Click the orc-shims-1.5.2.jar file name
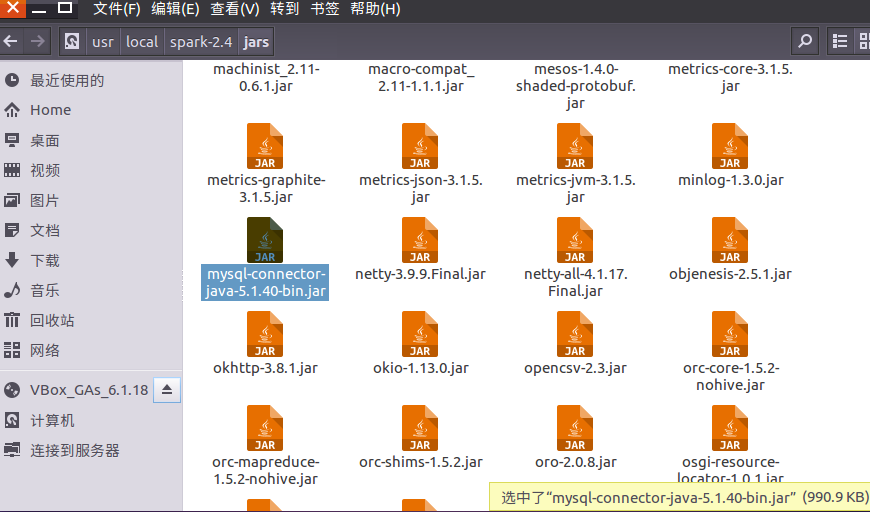 [x=421, y=462]
